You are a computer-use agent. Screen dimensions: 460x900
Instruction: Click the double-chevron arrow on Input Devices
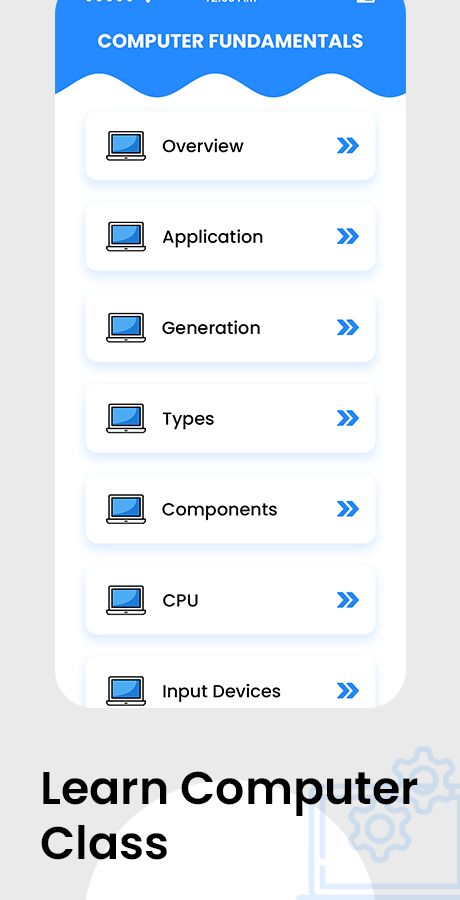347,690
